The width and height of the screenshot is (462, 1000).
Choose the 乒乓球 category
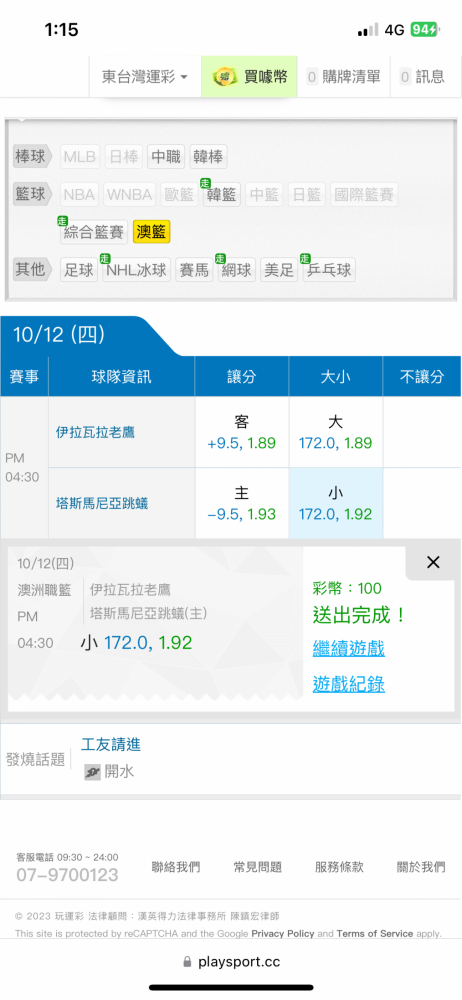click(329, 270)
